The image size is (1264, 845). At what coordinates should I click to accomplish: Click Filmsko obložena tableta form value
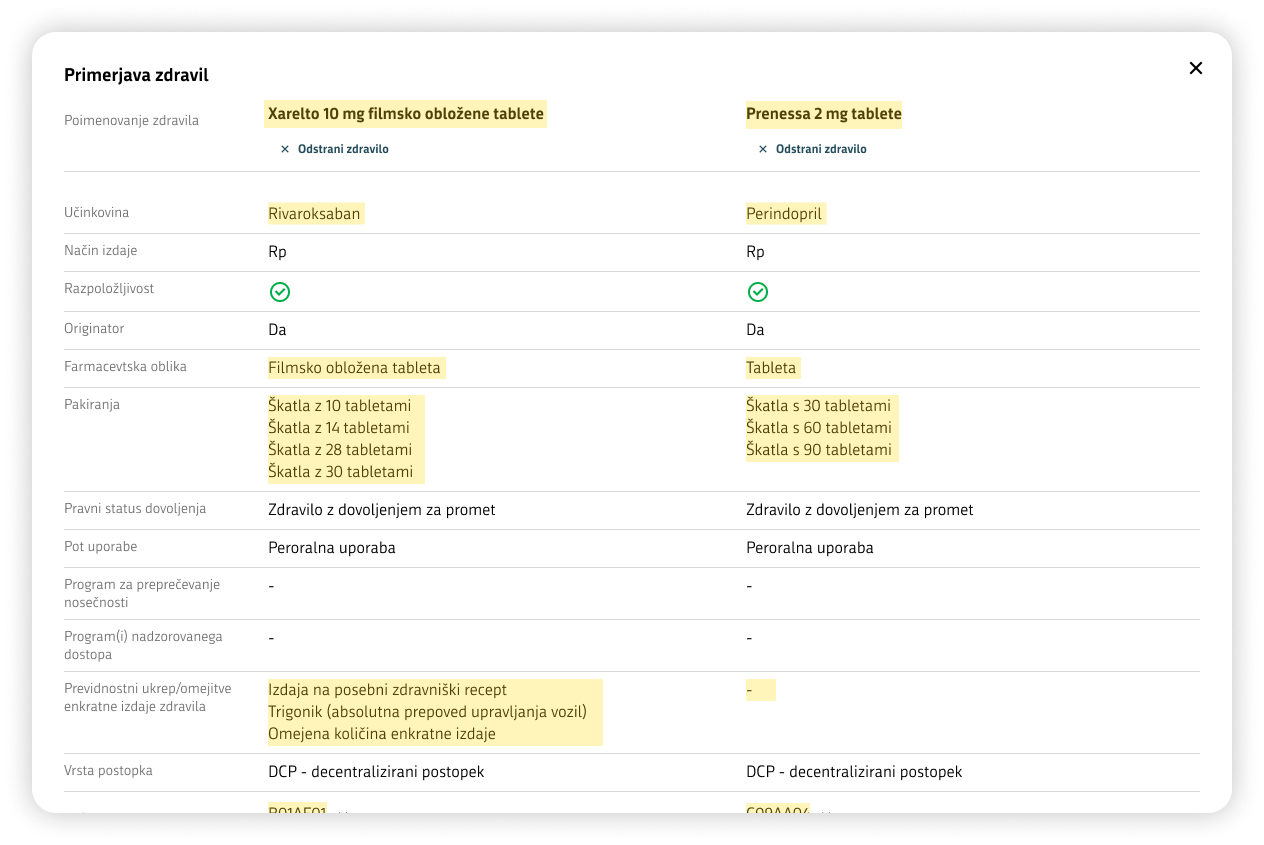pos(354,368)
